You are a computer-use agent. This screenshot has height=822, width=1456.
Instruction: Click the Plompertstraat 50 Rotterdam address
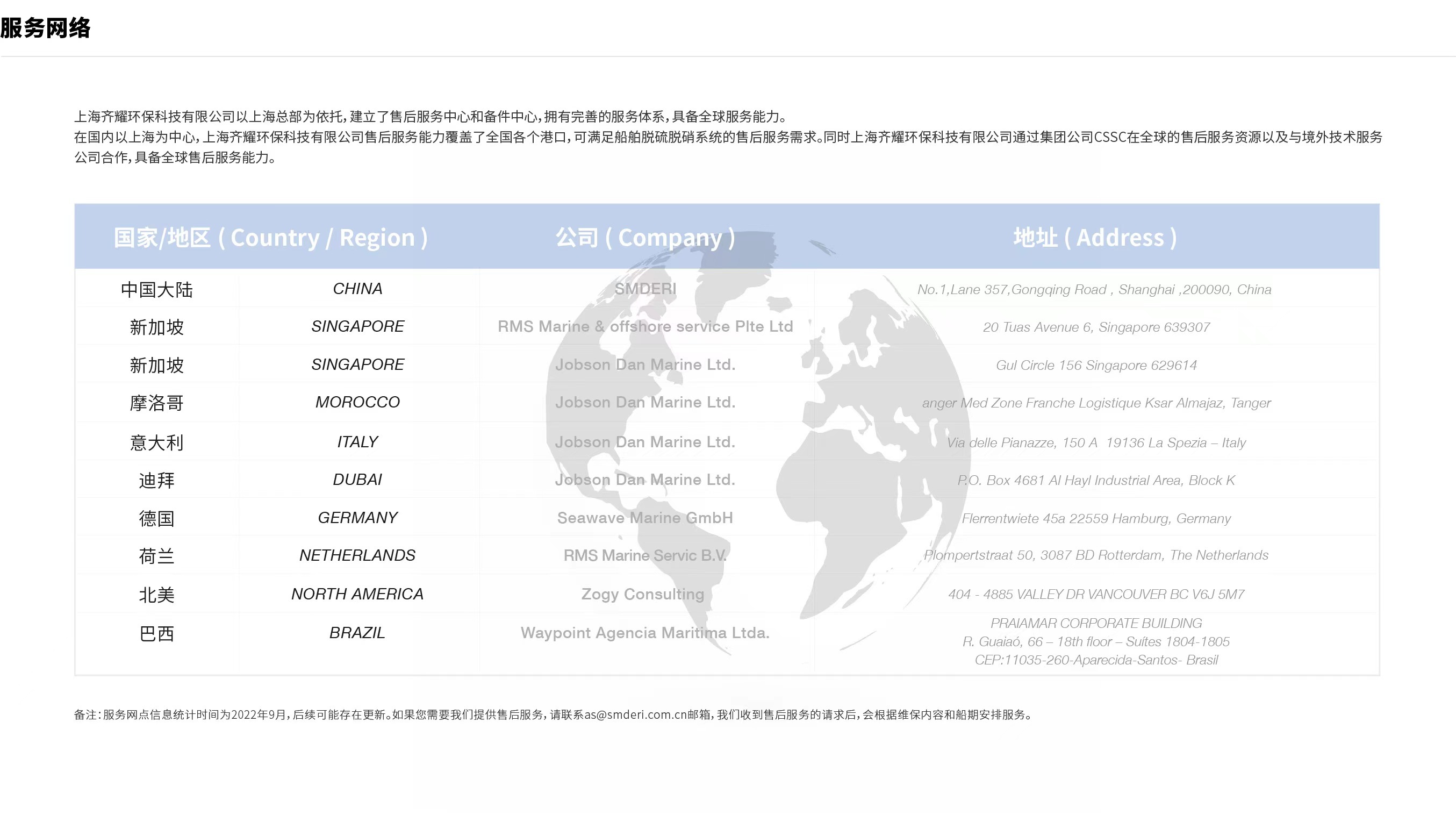pyautogui.click(x=1096, y=555)
